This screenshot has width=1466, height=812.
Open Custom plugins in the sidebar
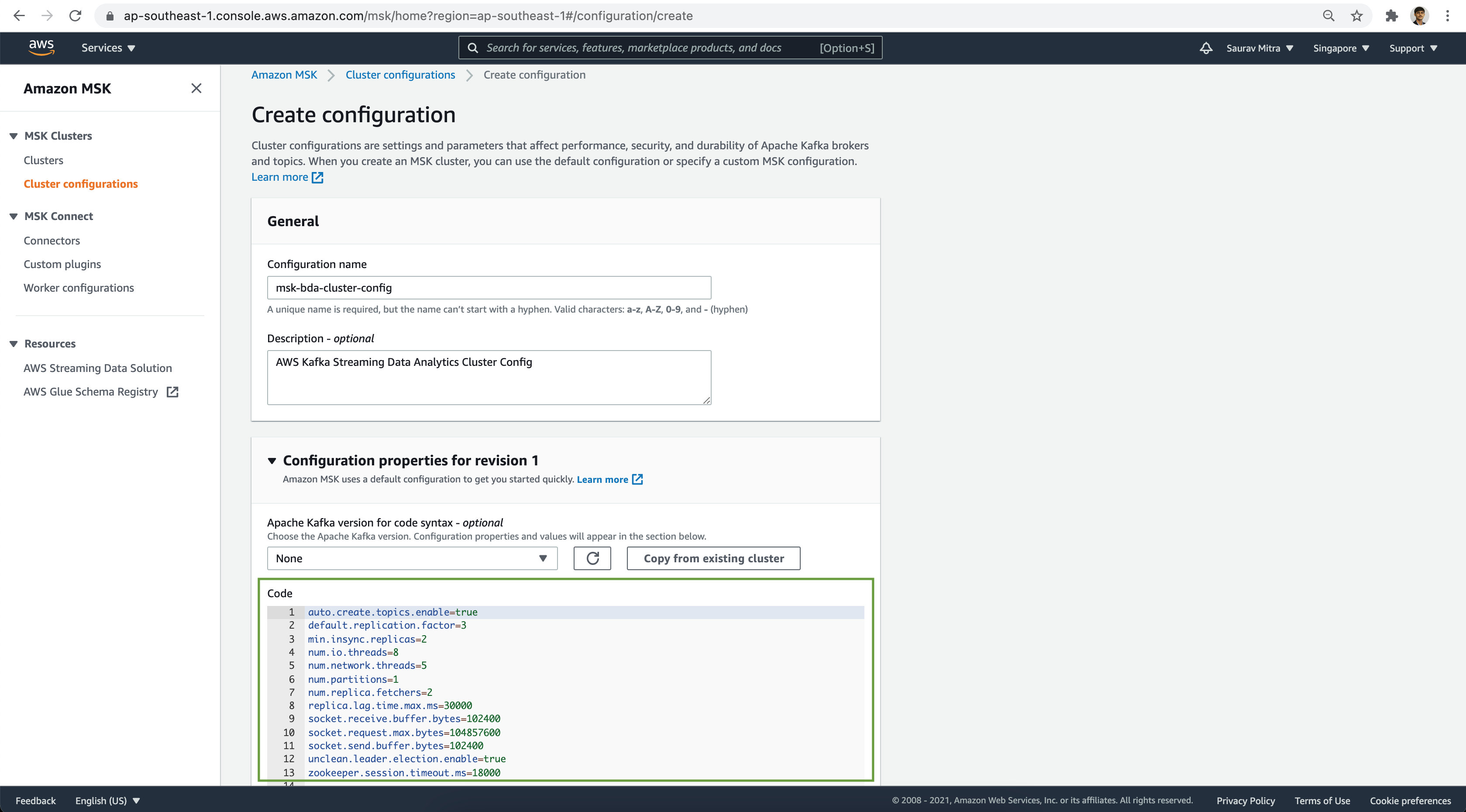tap(62, 264)
